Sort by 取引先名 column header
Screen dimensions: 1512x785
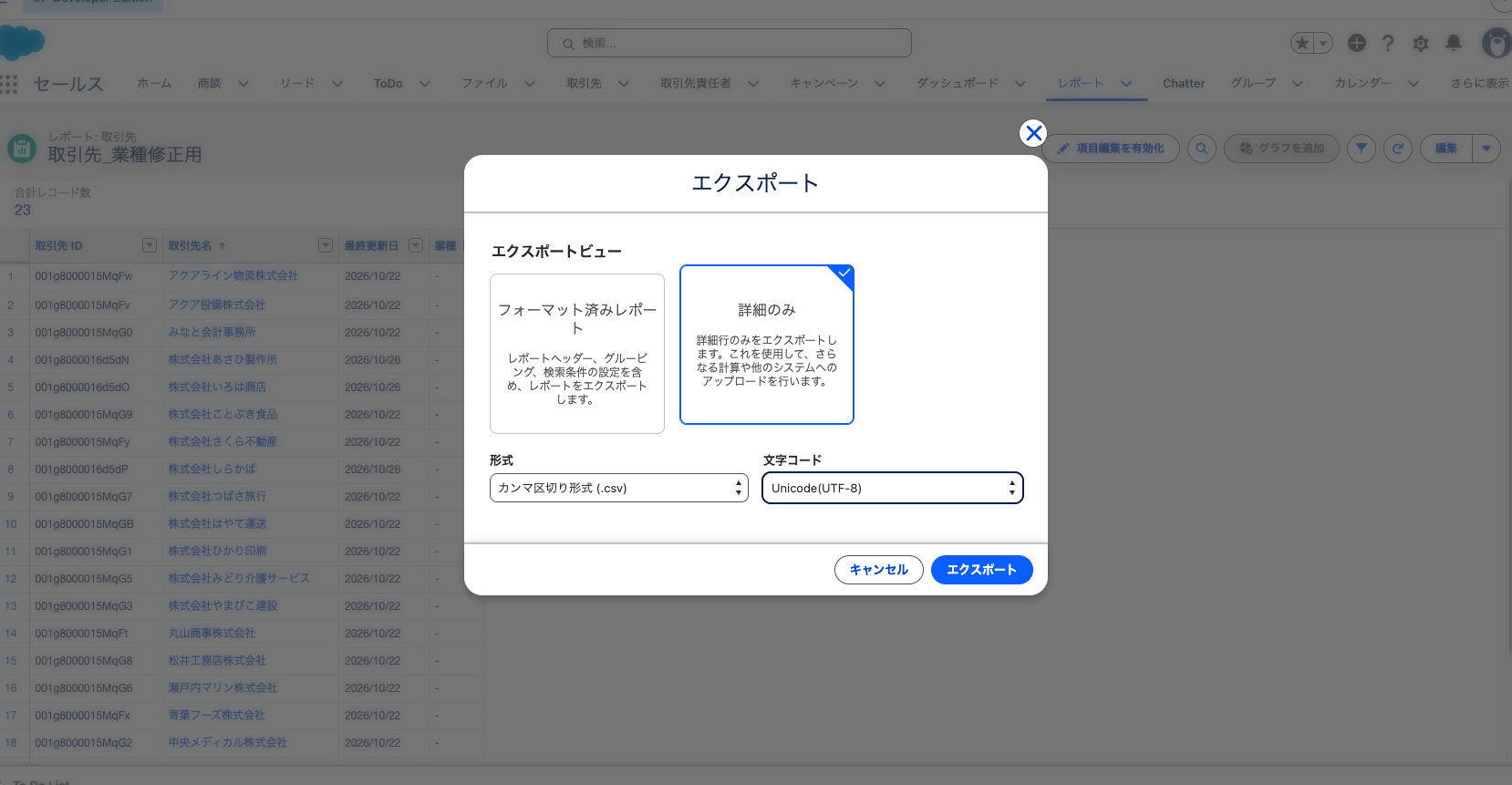click(x=190, y=246)
